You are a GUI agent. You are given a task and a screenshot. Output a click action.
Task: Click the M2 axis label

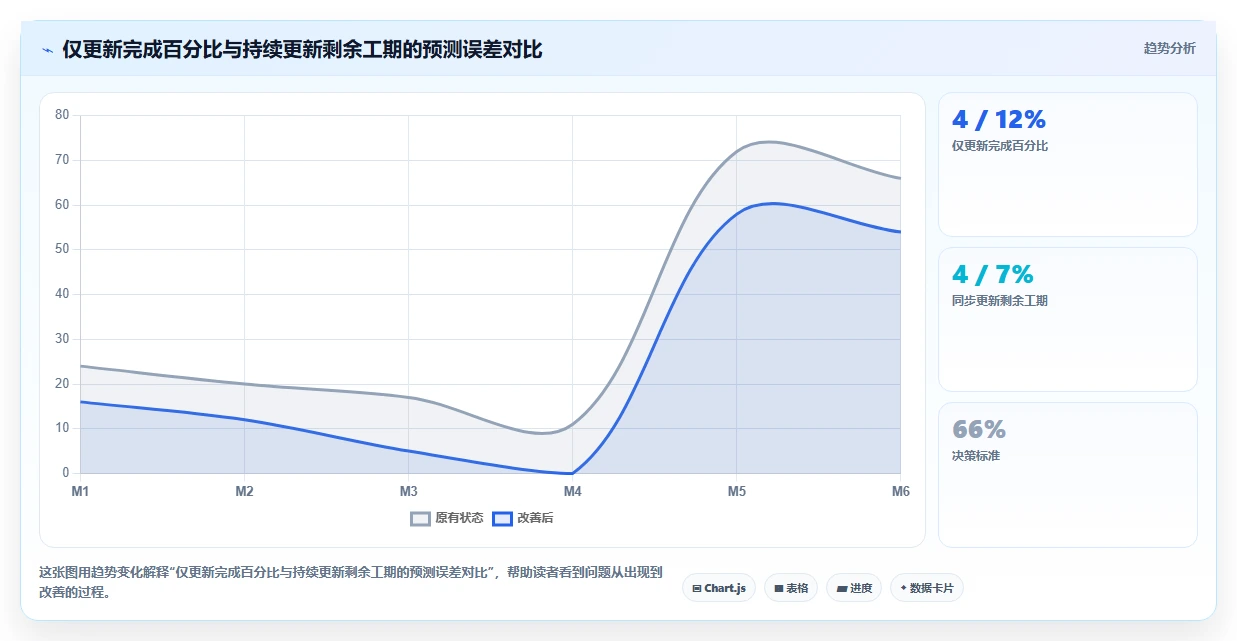coord(244,491)
